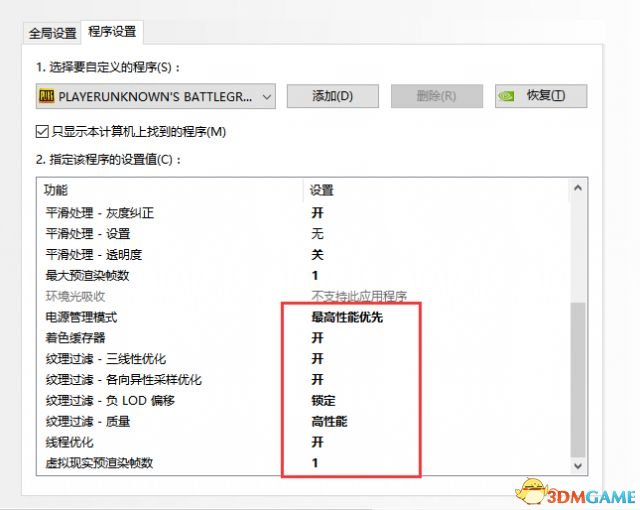Select the 程序设置 tab
The width and height of the screenshot is (640, 510).
[112, 32]
